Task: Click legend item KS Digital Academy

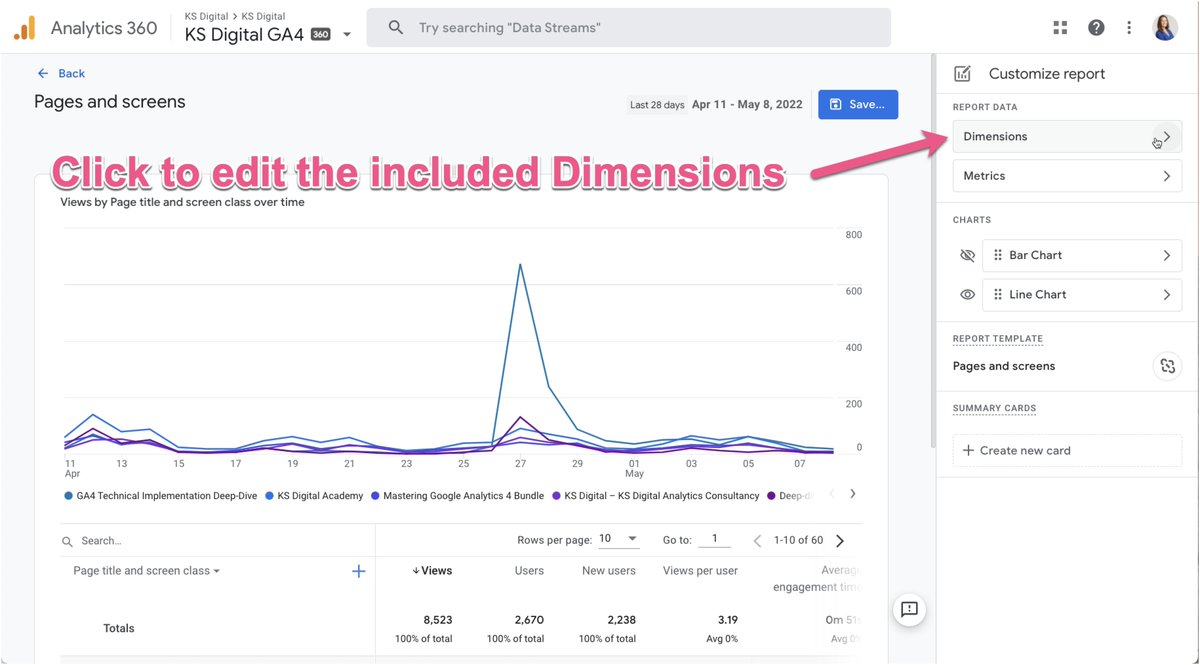Action: (x=314, y=496)
